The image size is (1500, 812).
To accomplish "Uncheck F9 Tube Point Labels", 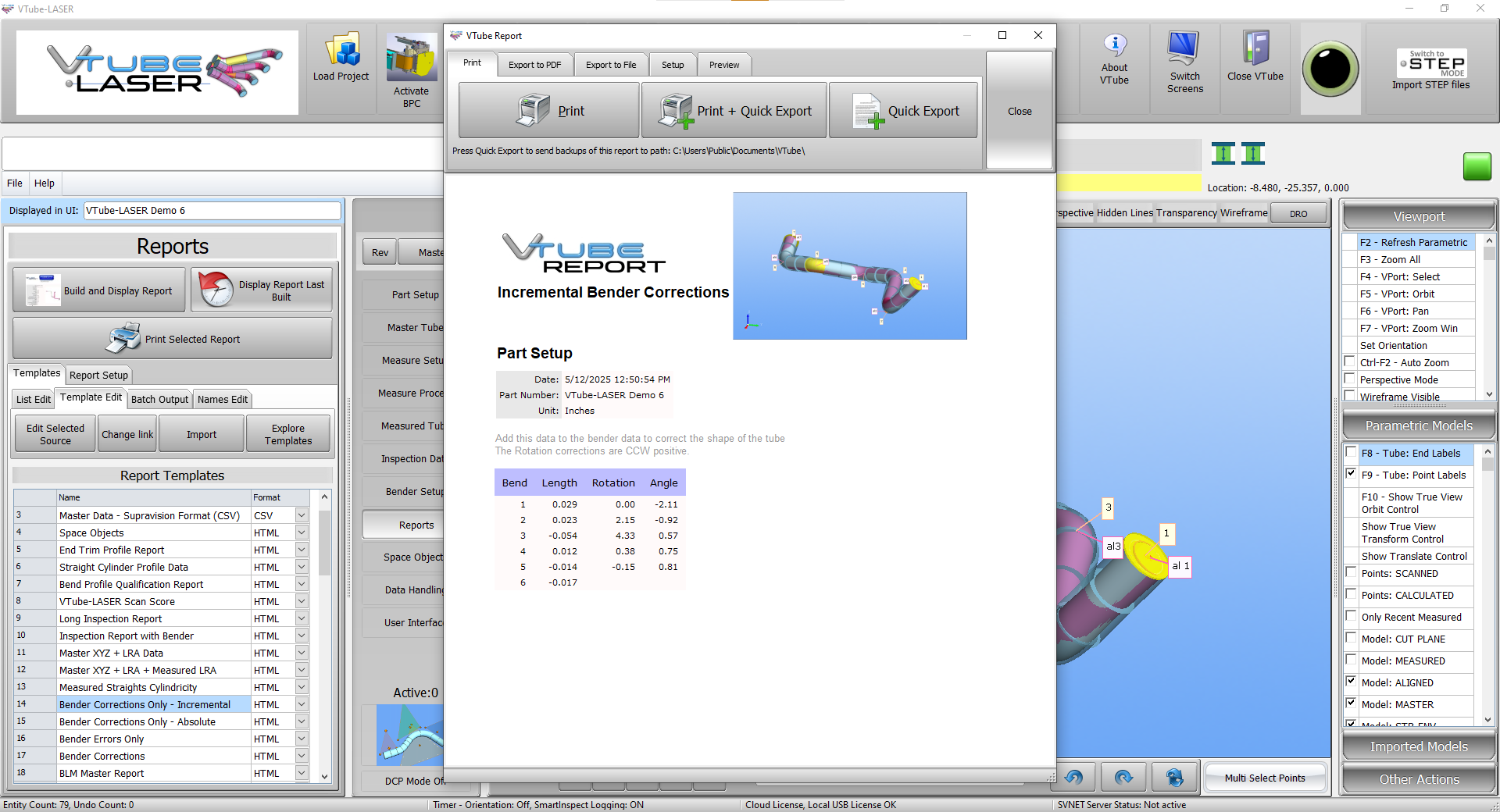I will pyautogui.click(x=1352, y=474).
